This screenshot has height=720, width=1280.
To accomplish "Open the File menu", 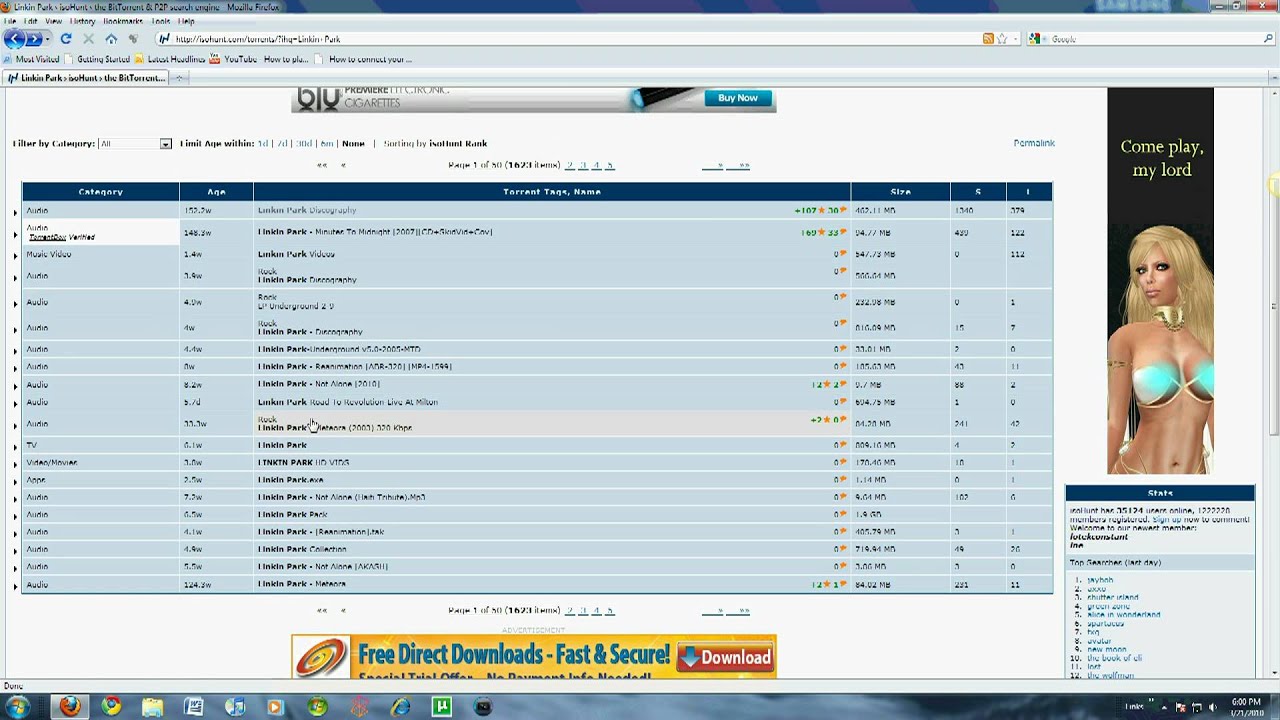I will tap(10, 21).
